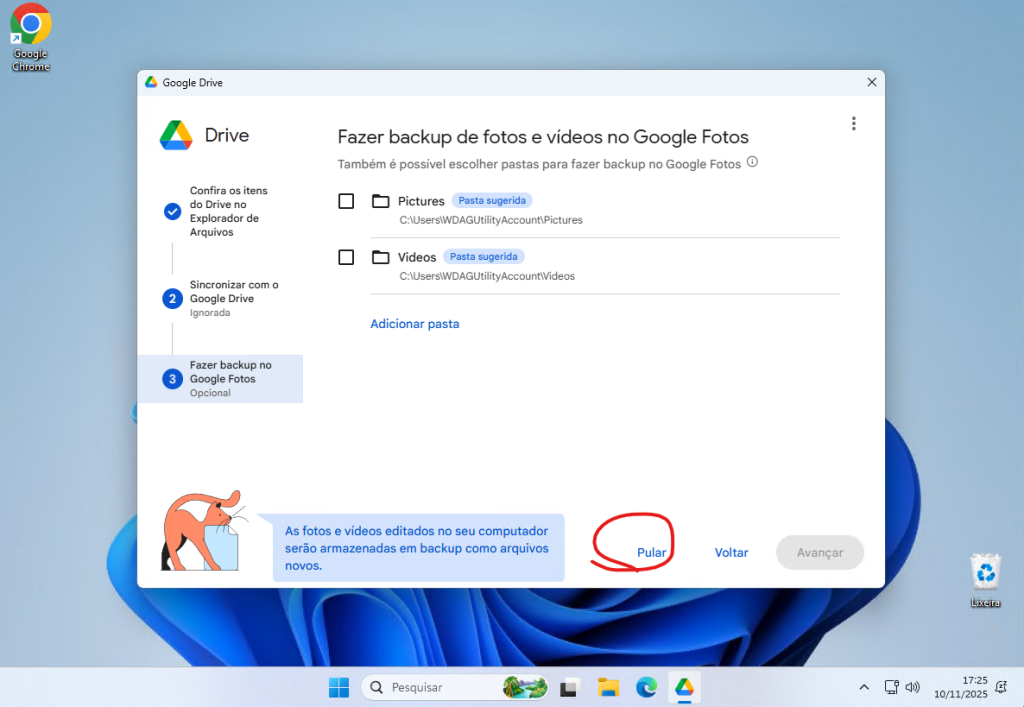This screenshot has width=1024, height=707.
Task: Click the Google Drive logo in sidebar
Action: [x=176, y=135]
